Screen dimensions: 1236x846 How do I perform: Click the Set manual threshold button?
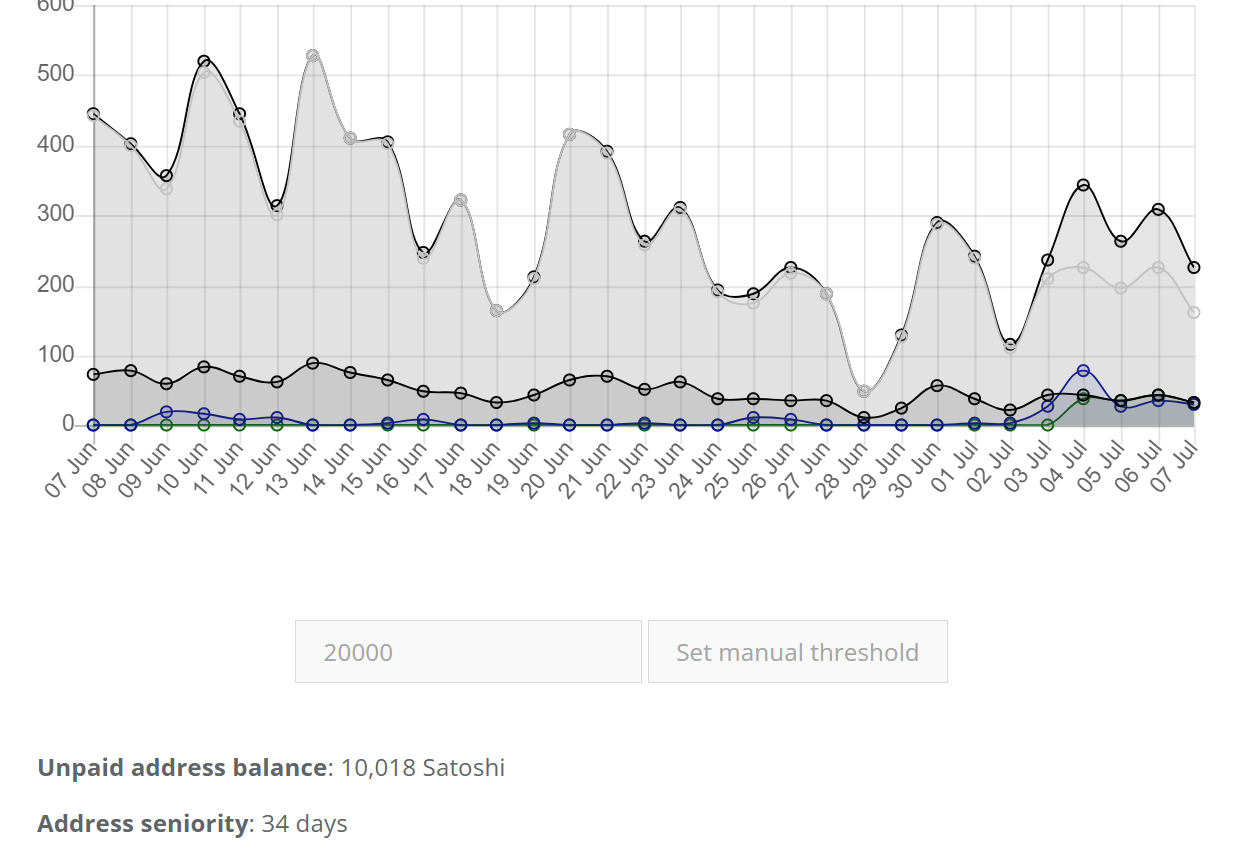coord(797,652)
